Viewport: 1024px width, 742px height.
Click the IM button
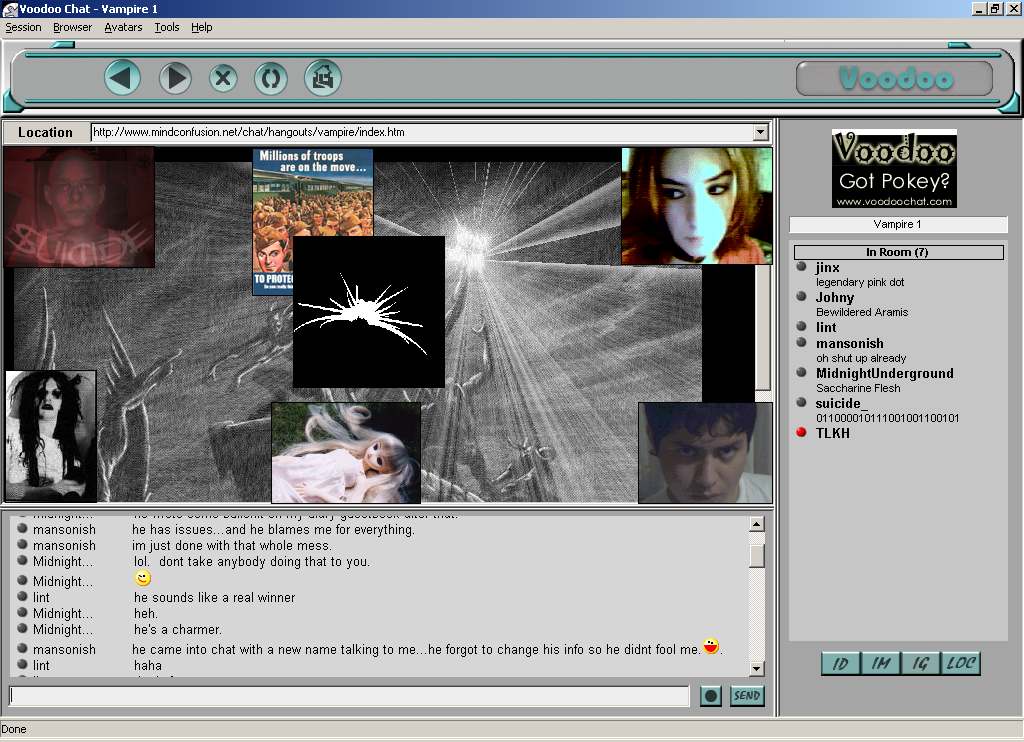(880, 663)
